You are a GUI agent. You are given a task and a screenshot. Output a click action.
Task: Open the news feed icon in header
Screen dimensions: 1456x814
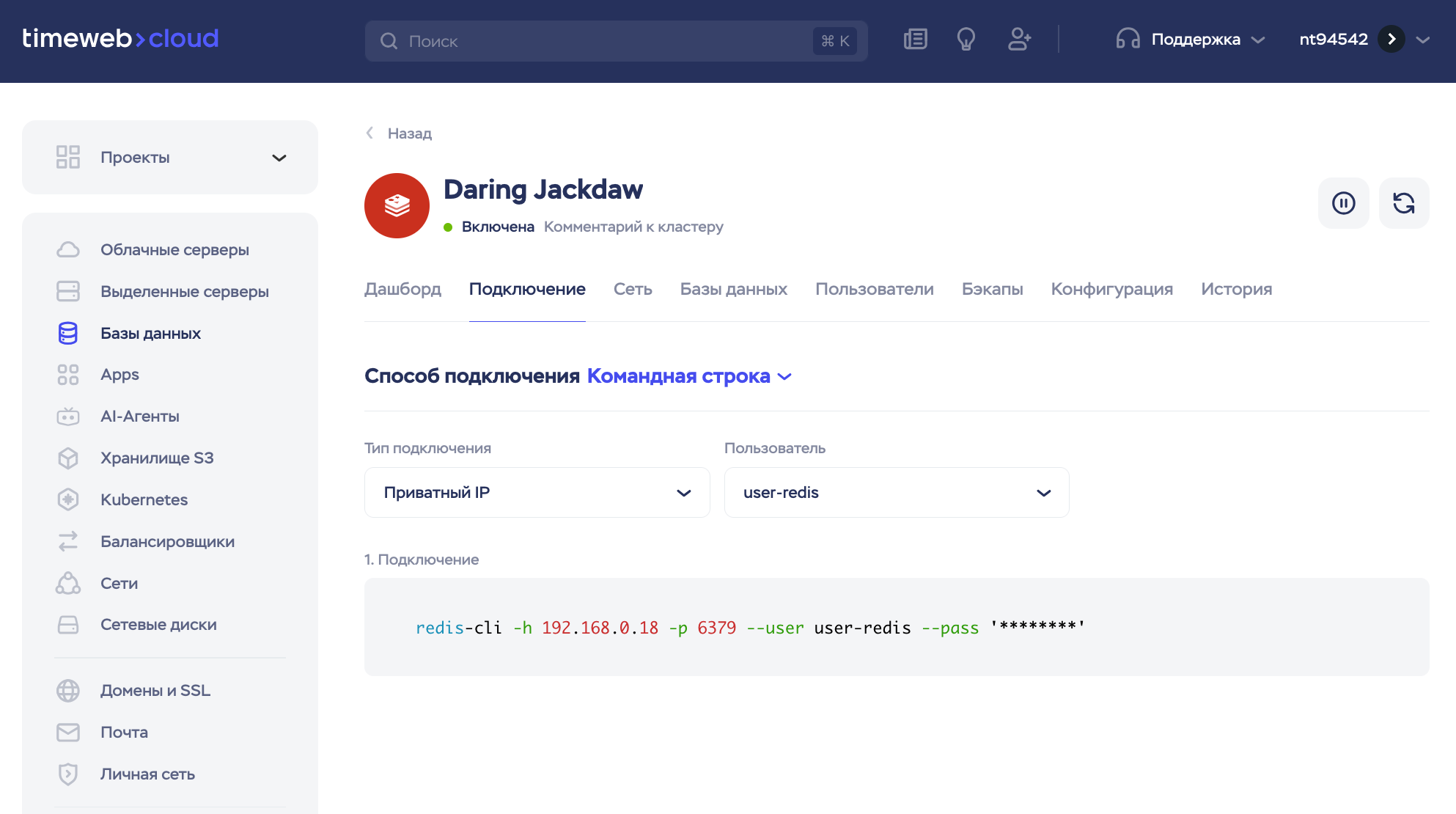(x=916, y=40)
